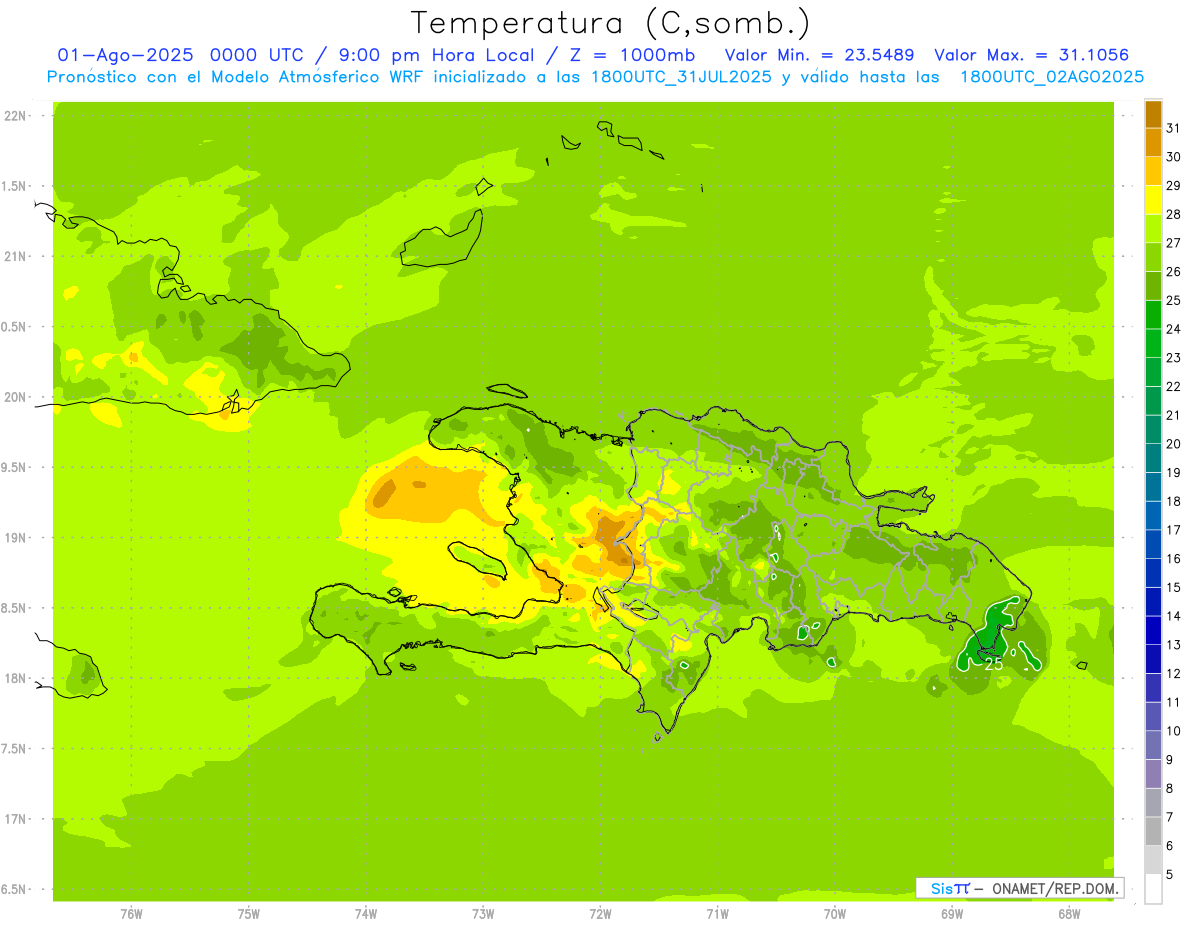Pick the legend color band between 26 and 27

click(x=1153, y=257)
